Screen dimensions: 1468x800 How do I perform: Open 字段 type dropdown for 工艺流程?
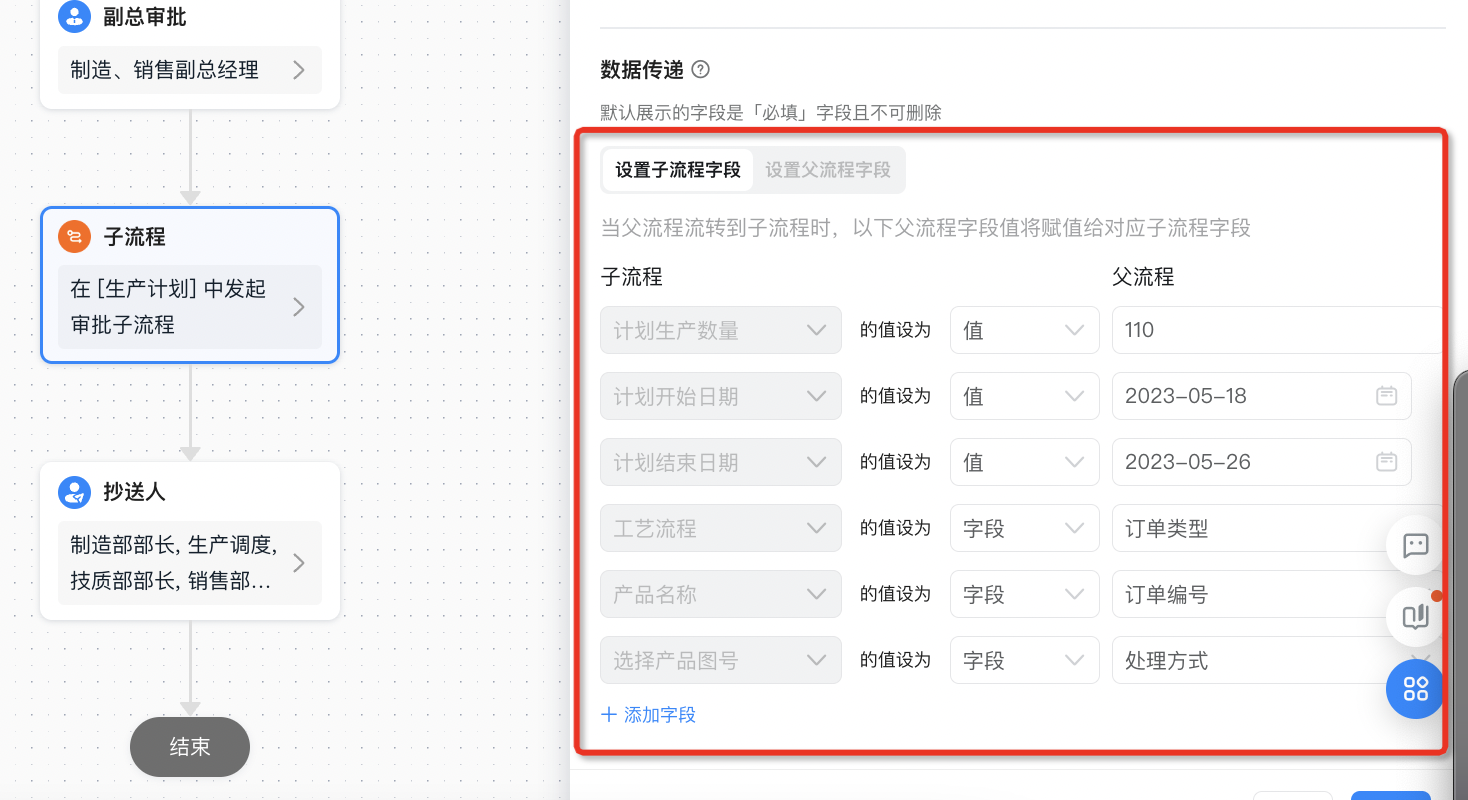coord(1025,528)
